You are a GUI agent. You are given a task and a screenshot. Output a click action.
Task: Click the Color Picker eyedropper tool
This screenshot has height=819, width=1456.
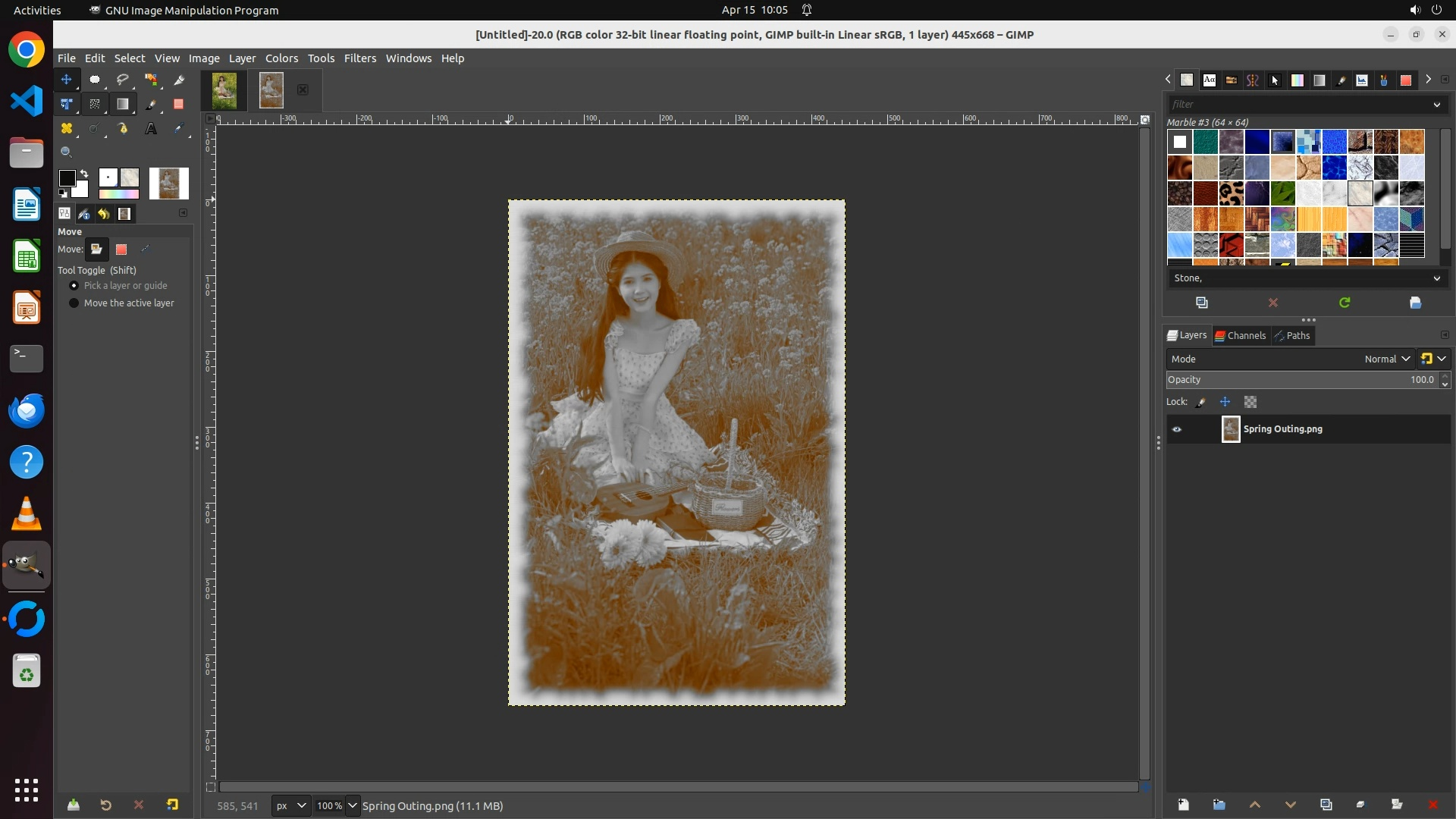click(179, 129)
